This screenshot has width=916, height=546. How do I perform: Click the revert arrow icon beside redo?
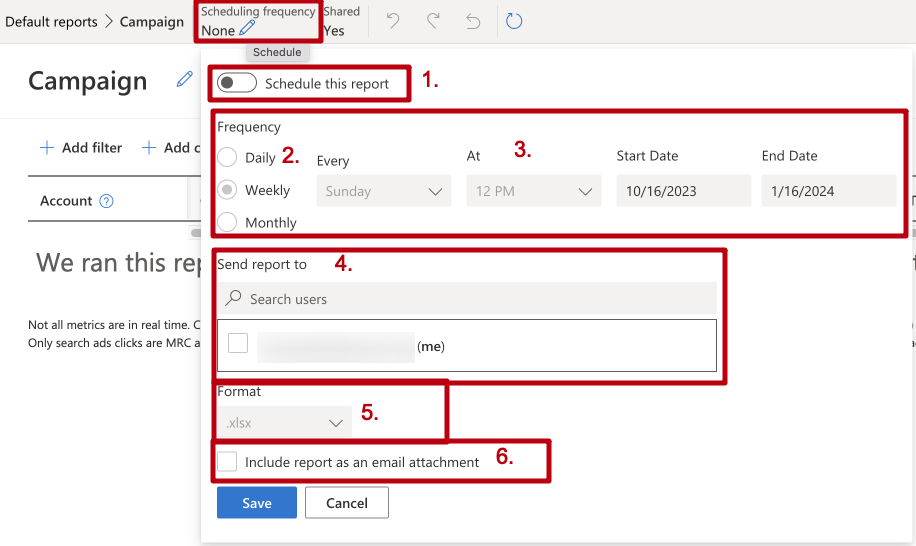click(473, 22)
